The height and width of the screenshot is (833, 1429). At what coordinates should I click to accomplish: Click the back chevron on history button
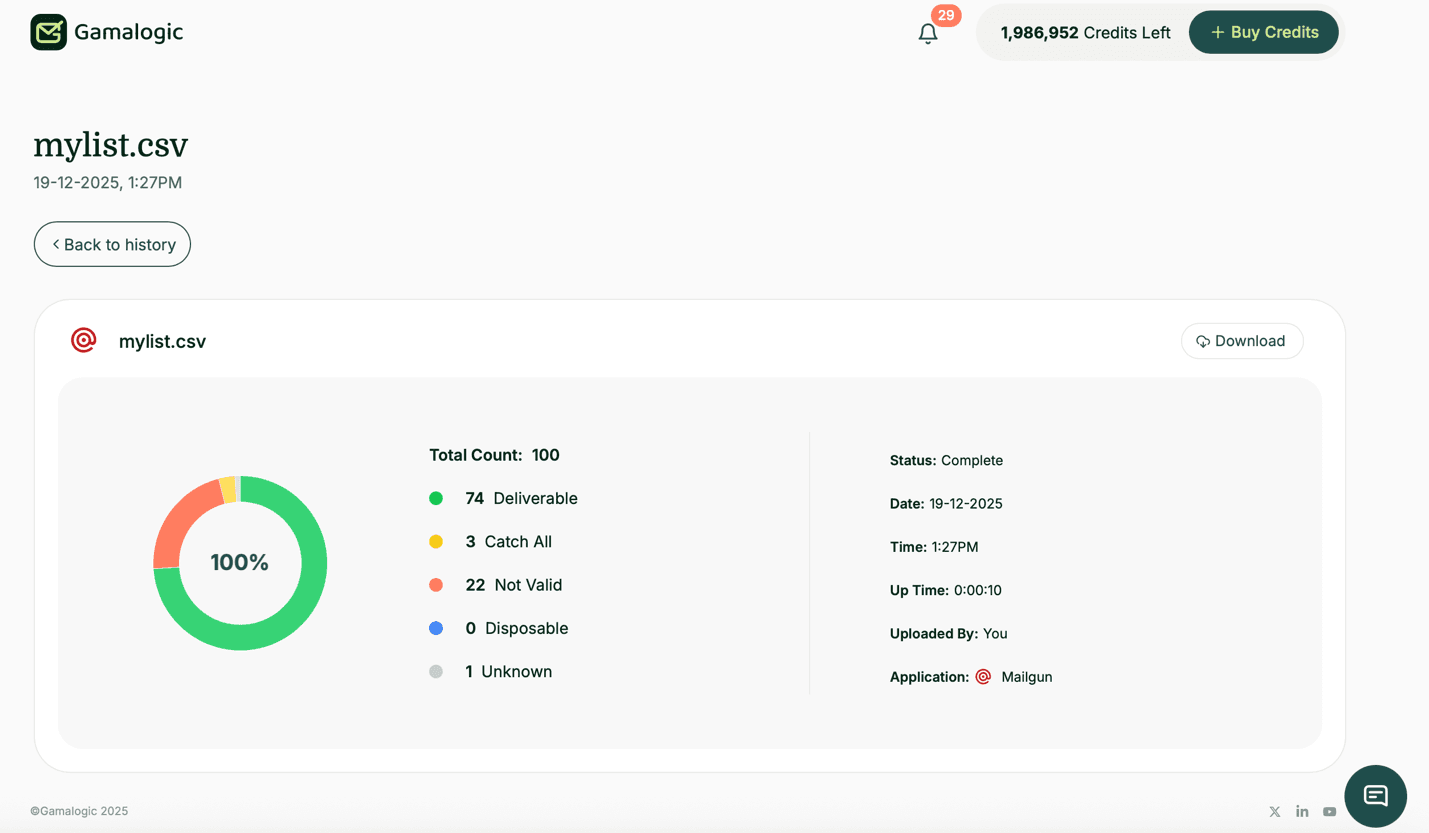coord(55,243)
